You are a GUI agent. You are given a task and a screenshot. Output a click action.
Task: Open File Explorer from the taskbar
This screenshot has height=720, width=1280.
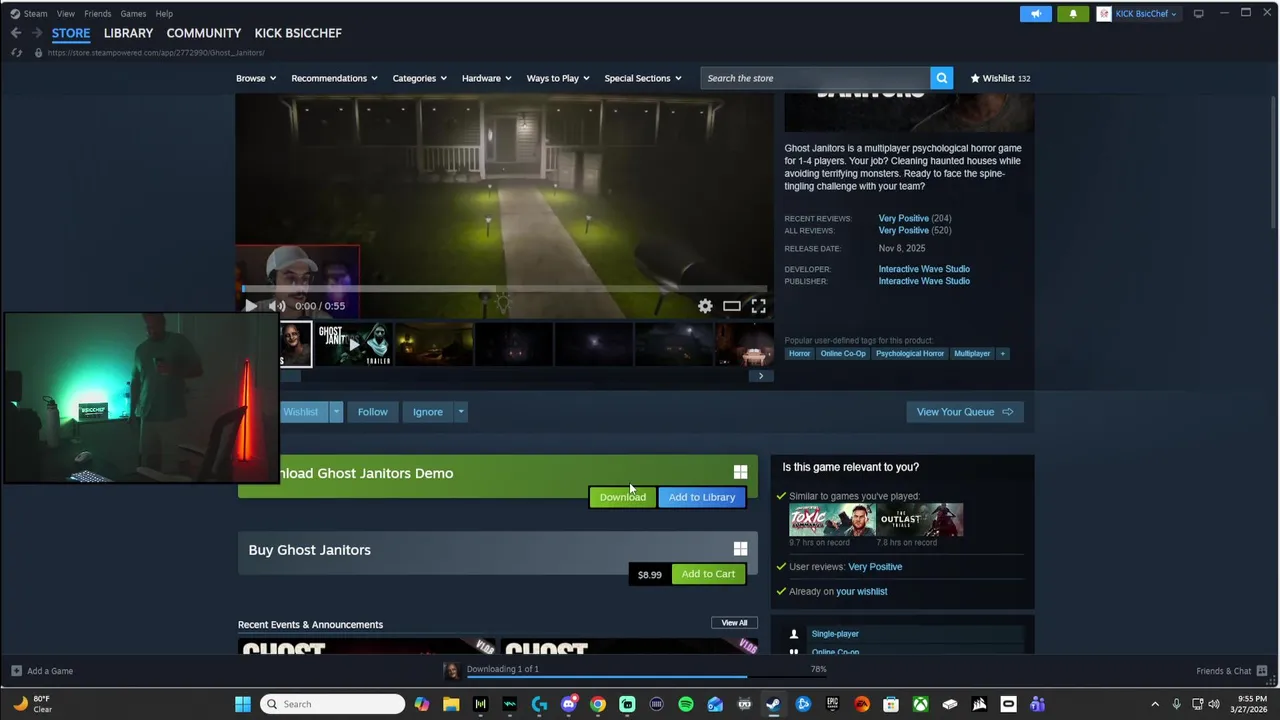(451, 704)
